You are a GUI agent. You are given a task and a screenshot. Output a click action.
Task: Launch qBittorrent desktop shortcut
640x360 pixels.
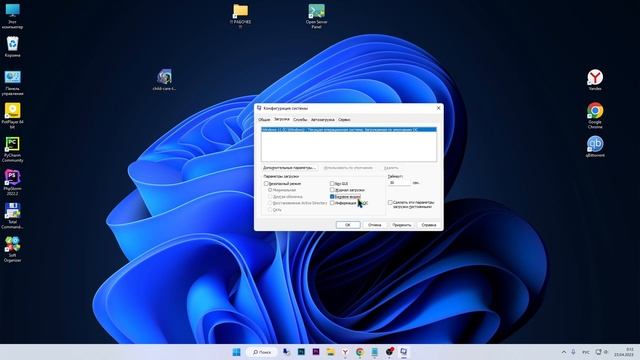595,147
